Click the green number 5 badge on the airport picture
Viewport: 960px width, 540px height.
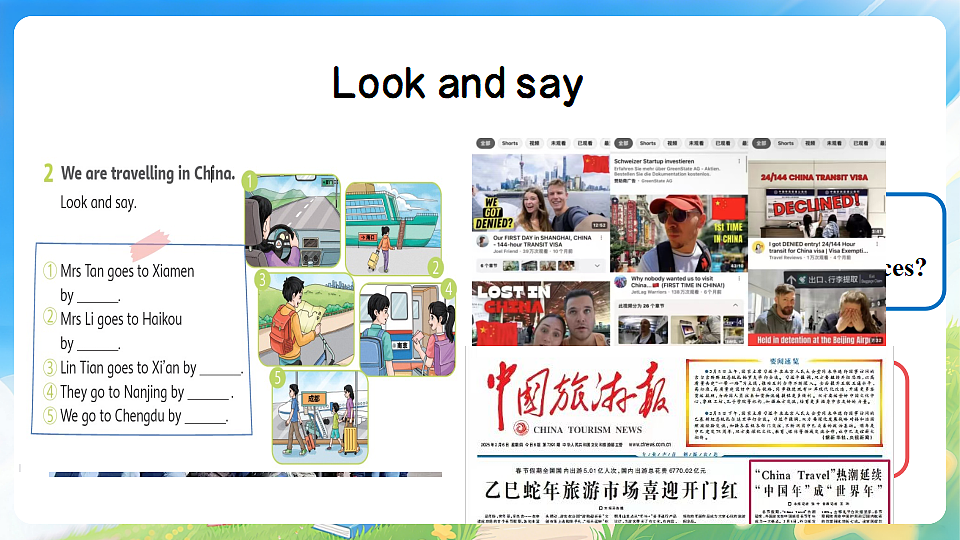coord(277,377)
